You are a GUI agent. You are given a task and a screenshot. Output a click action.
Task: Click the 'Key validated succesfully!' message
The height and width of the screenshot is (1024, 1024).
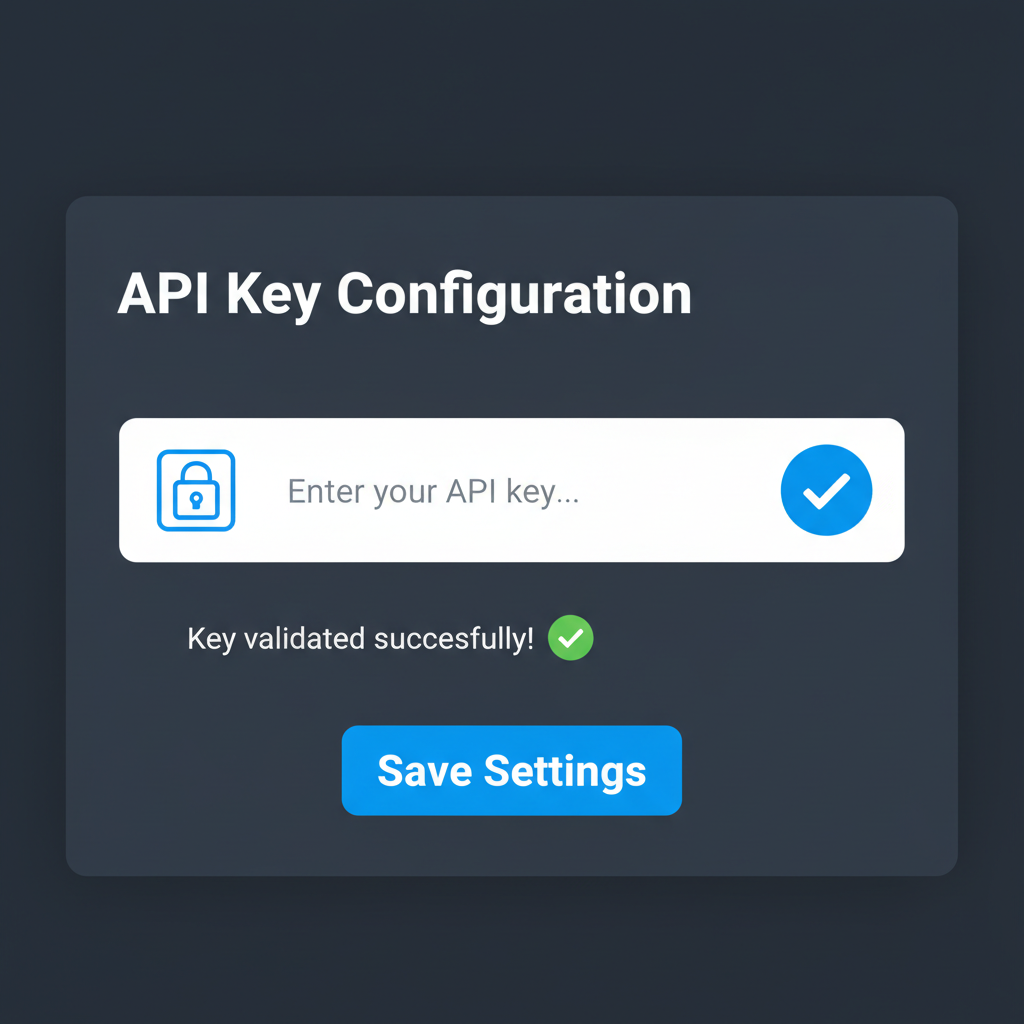[x=360, y=638]
